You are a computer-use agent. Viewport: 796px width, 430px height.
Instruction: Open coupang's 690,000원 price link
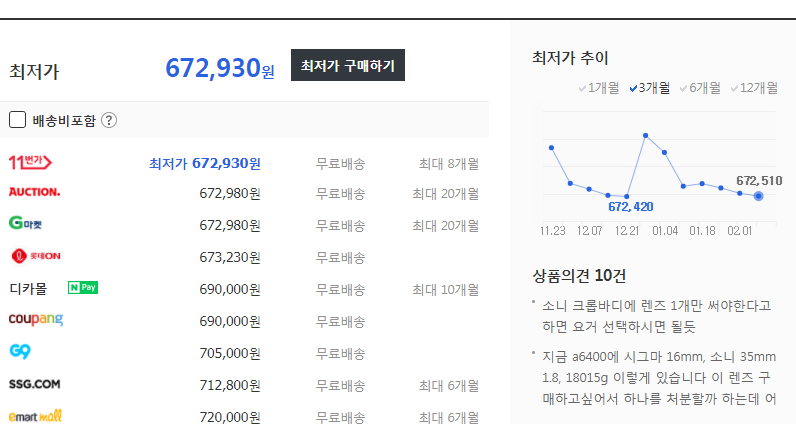(230, 321)
